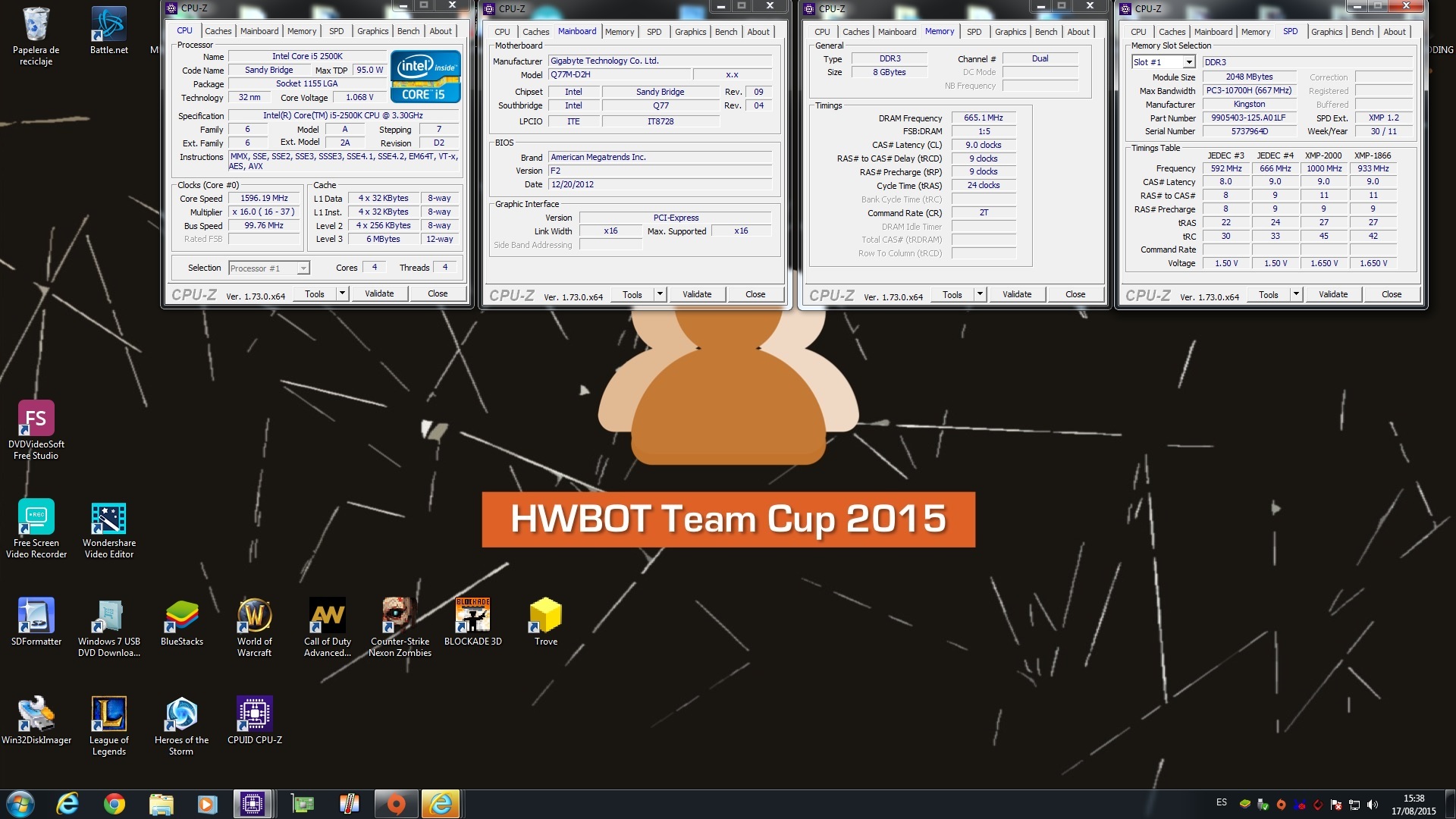Click Max Bandwidth PC3-10700H value

(1248, 90)
